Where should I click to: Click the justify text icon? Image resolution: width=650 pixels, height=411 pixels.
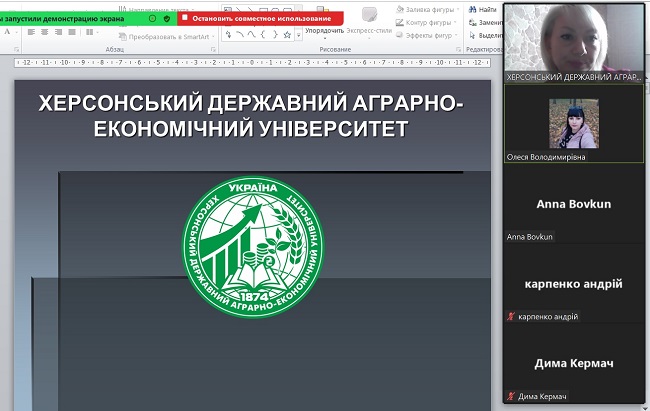click(72, 32)
